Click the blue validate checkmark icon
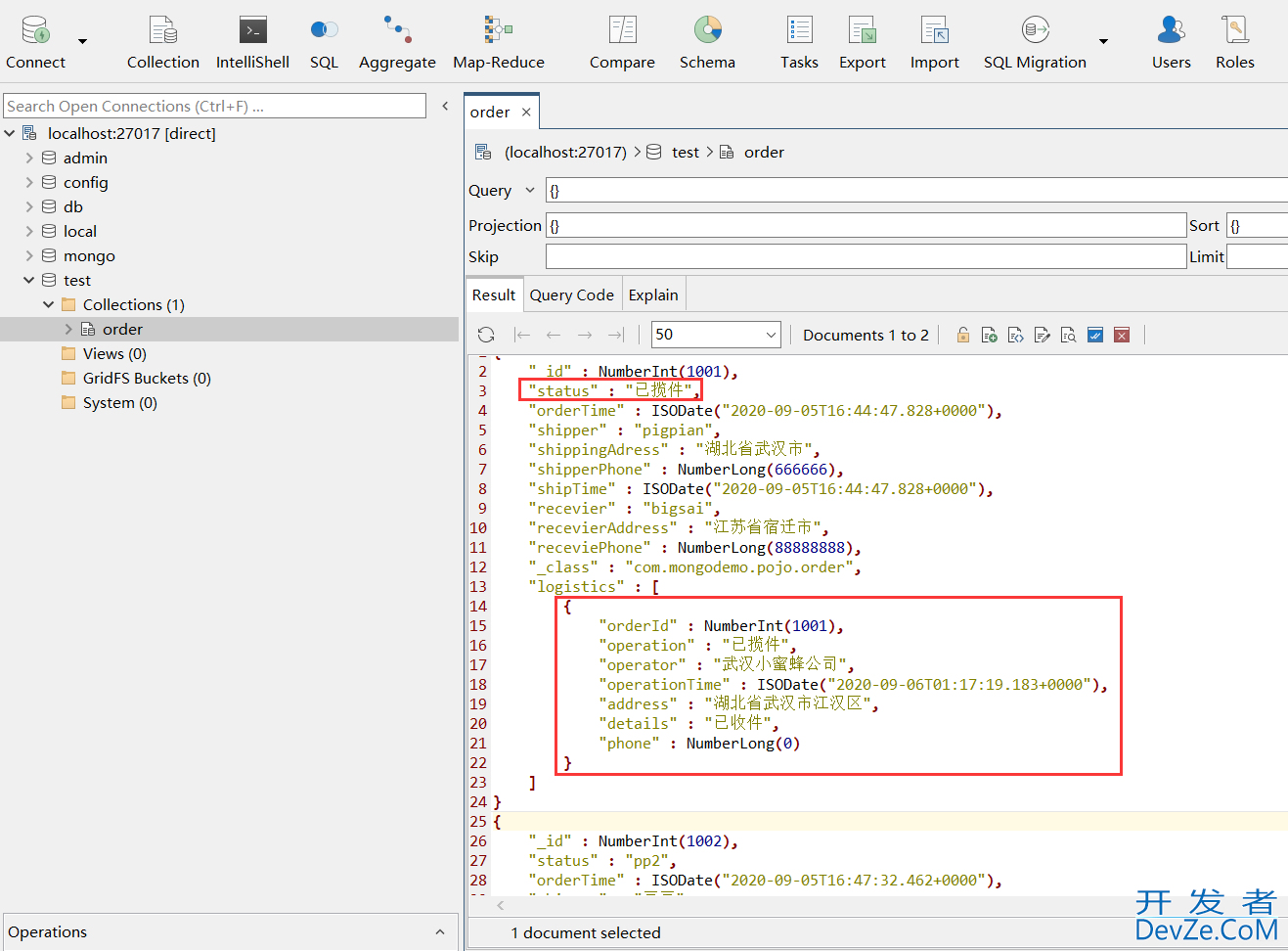 (x=1095, y=335)
